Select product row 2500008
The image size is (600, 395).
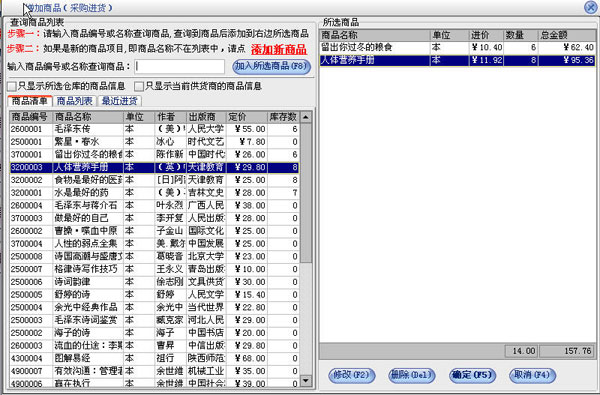click(155, 256)
